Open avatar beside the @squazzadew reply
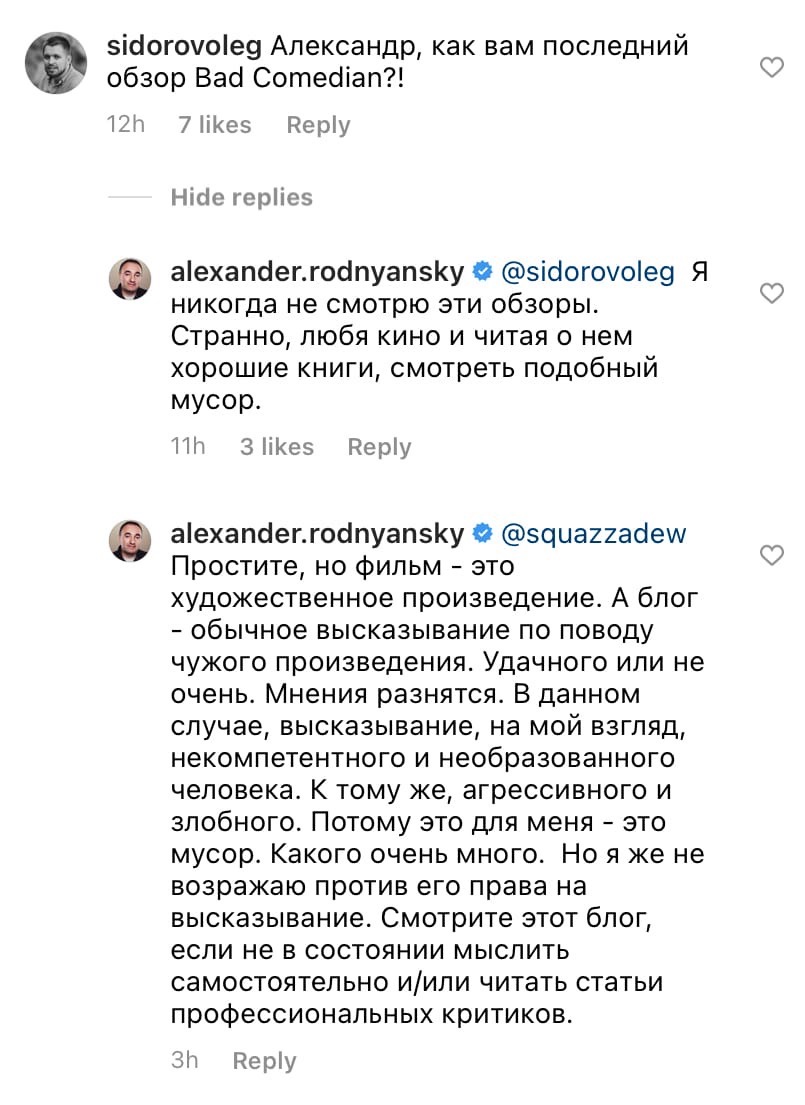The height and width of the screenshot is (1105, 805). click(x=130, y=541)
